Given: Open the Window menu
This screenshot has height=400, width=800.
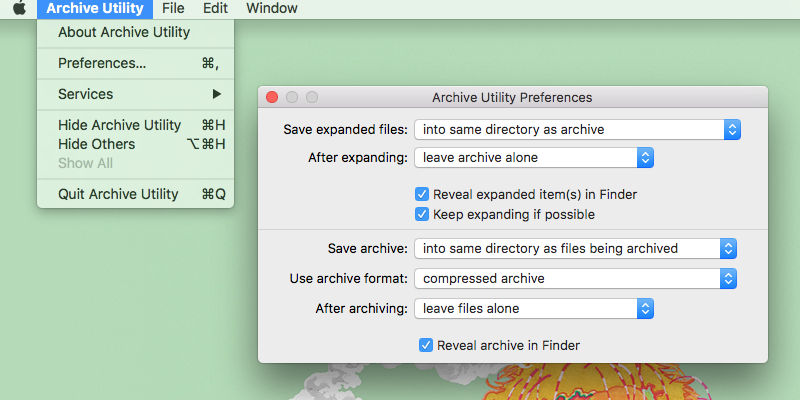Looking at the screenshot, I should [271, 8].
